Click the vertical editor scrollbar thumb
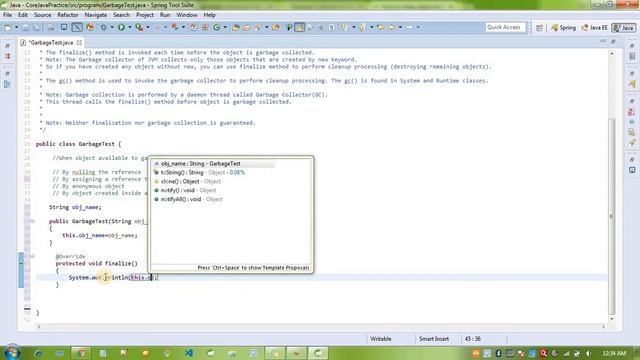The image size is (640, 360). (x=611, y=216)
